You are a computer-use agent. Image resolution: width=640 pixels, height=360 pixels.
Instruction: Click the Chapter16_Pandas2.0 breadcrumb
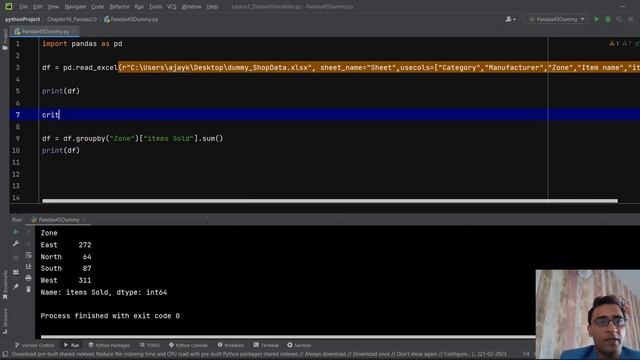[x=72, y=19]
